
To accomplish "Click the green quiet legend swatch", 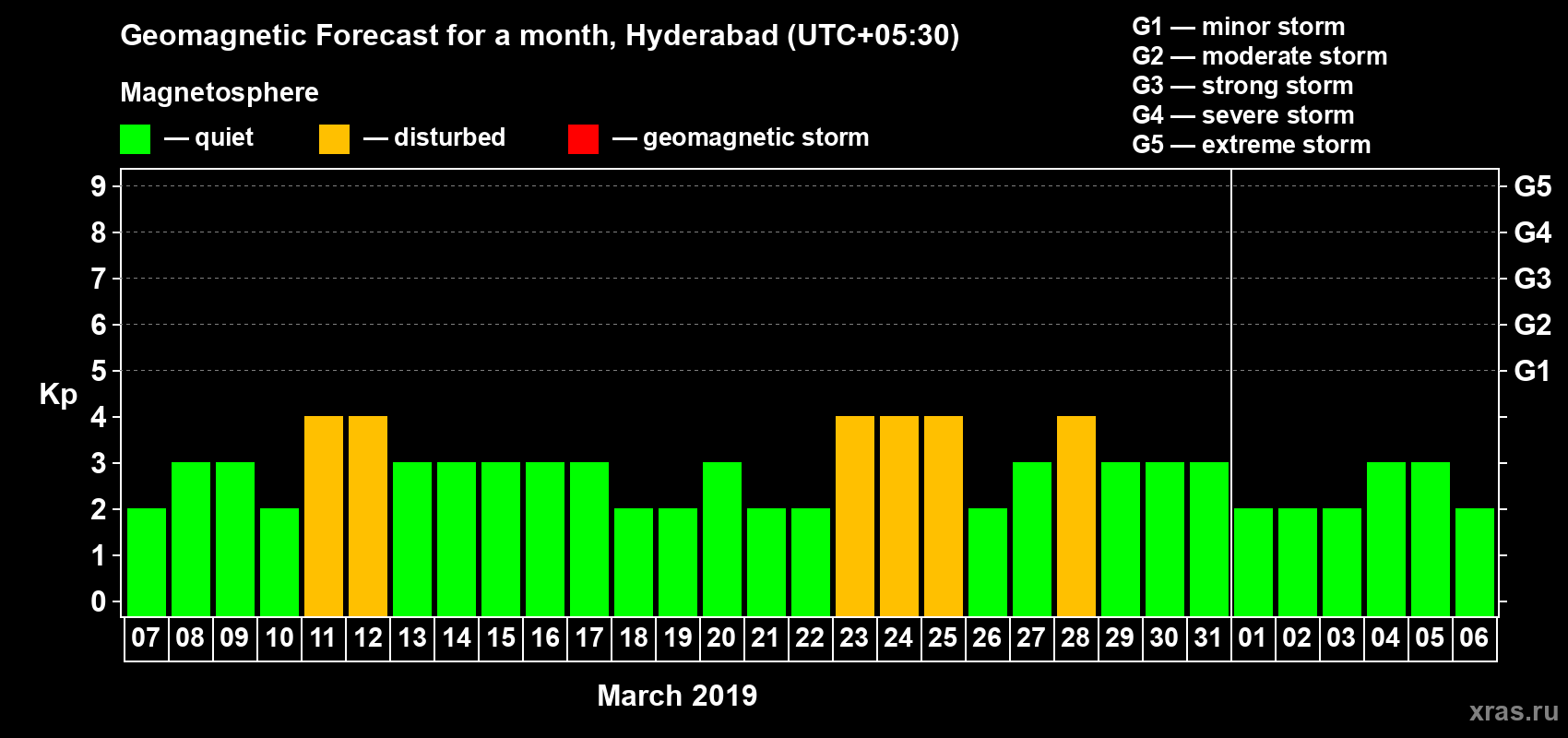I will coord(135,139).
